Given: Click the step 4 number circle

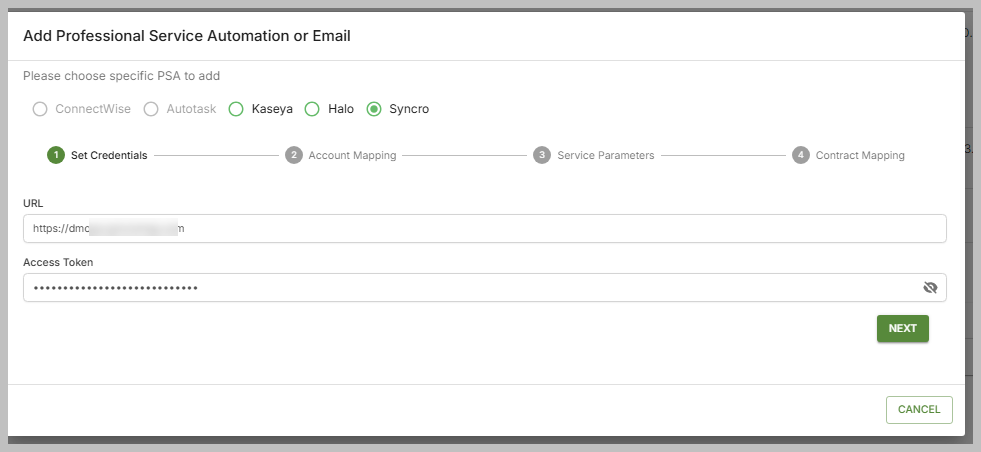Looking at the screenshot, I should (x=800, y=155).
